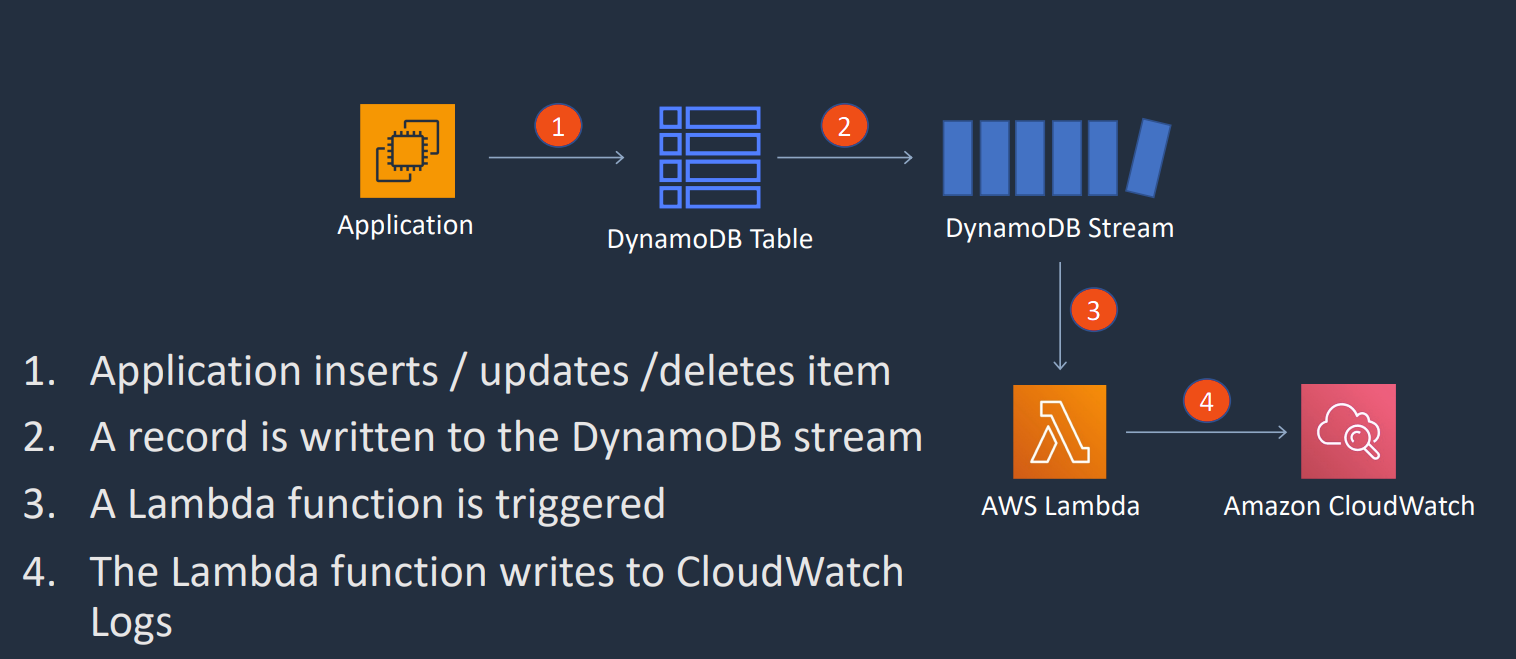Click arrow from Lambda to CloudWatch
The width and height of the screenshot is (1516, 659).
pyautogui.click(x=1206, y=432)
